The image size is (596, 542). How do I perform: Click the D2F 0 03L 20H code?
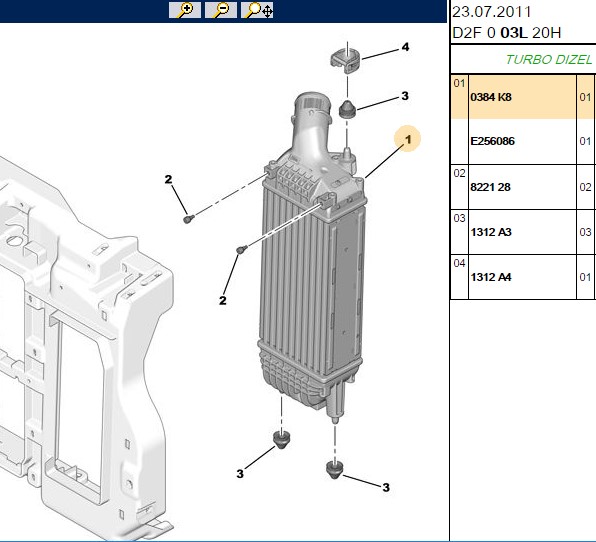[507, 33]
